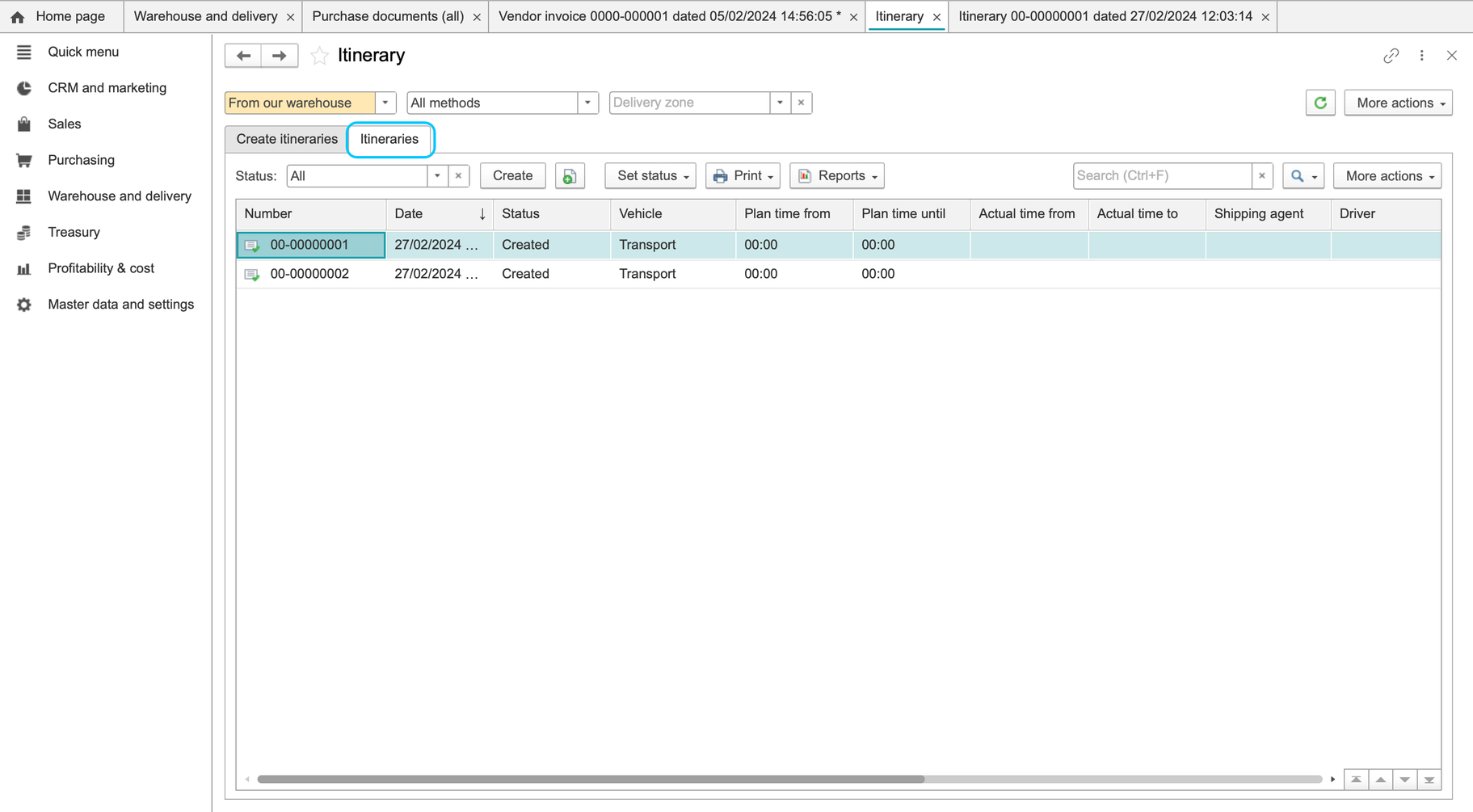The height and width of the screenshot is (812, 1473).
Task: Expand the All methods dropdown
Action: (x=587, y=103)
